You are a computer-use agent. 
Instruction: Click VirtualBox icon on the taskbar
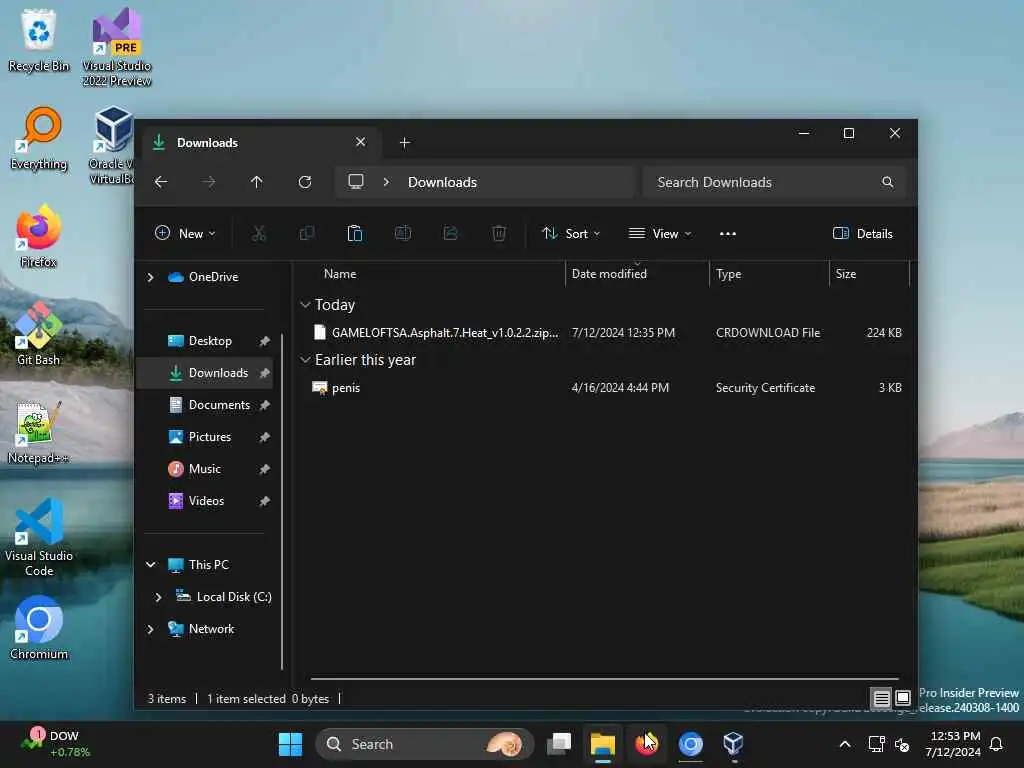tap(733, 744)
